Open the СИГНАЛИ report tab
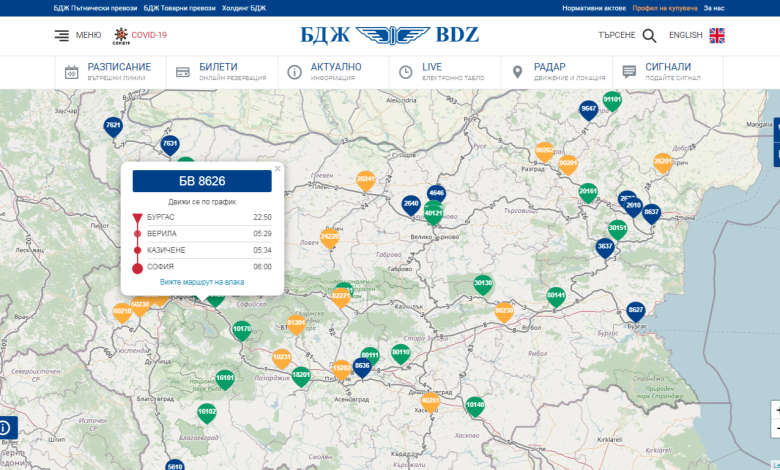Image resolution: width=780 pixels, height=470 pixels. (x=668, y=72)
